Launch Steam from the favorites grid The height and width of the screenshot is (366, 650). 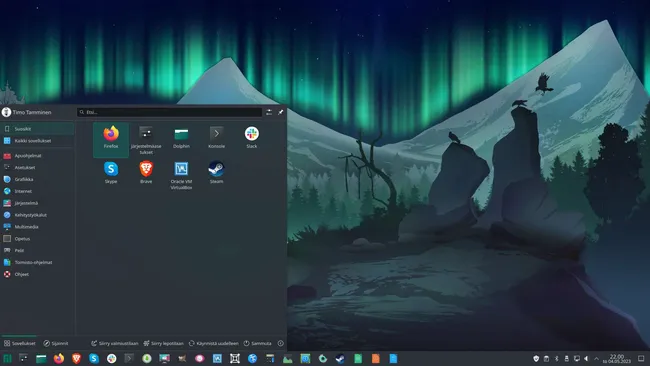216,173
